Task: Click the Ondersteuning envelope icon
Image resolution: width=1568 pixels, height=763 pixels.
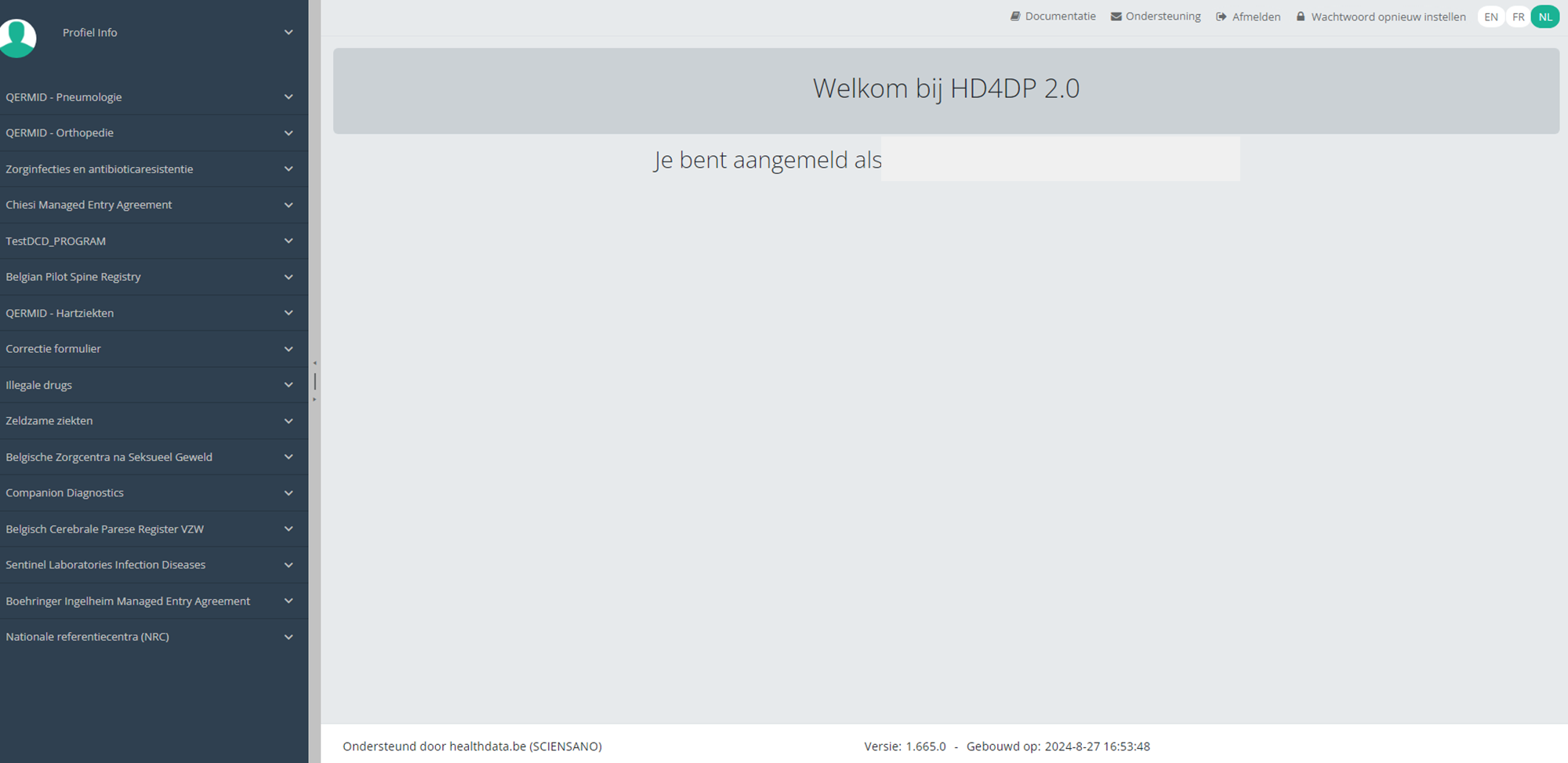Action: pos(1116,16)
